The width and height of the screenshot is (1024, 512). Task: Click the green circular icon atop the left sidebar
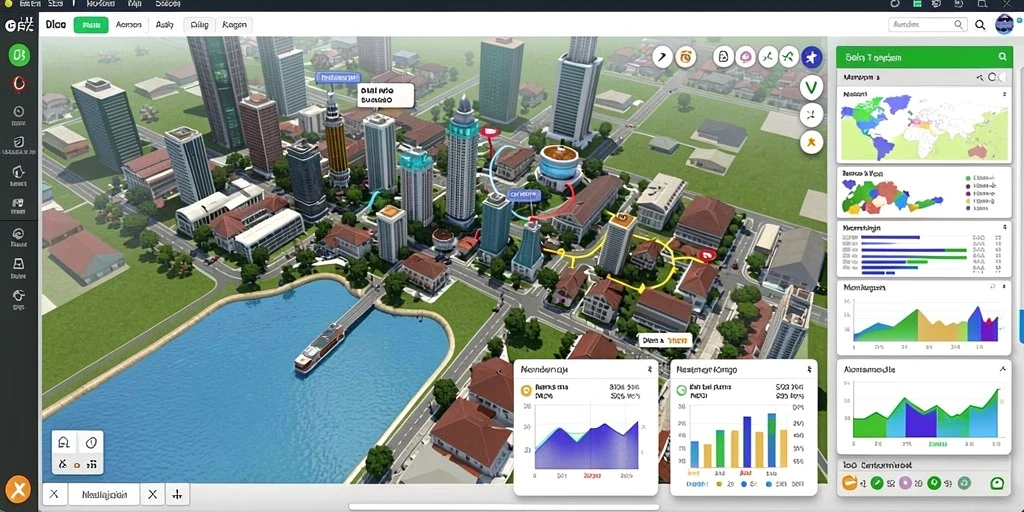(19, 55)
